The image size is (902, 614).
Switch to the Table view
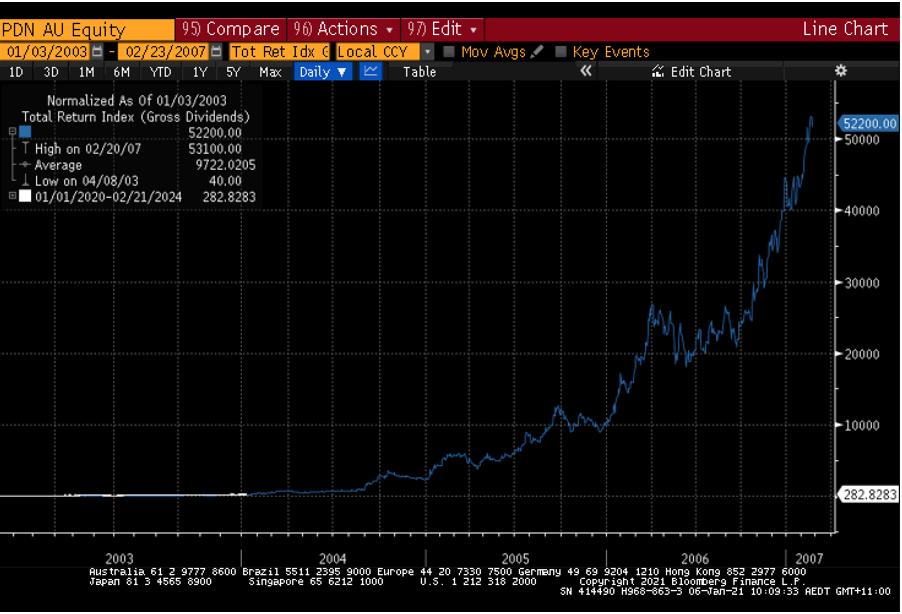point(419,71)
